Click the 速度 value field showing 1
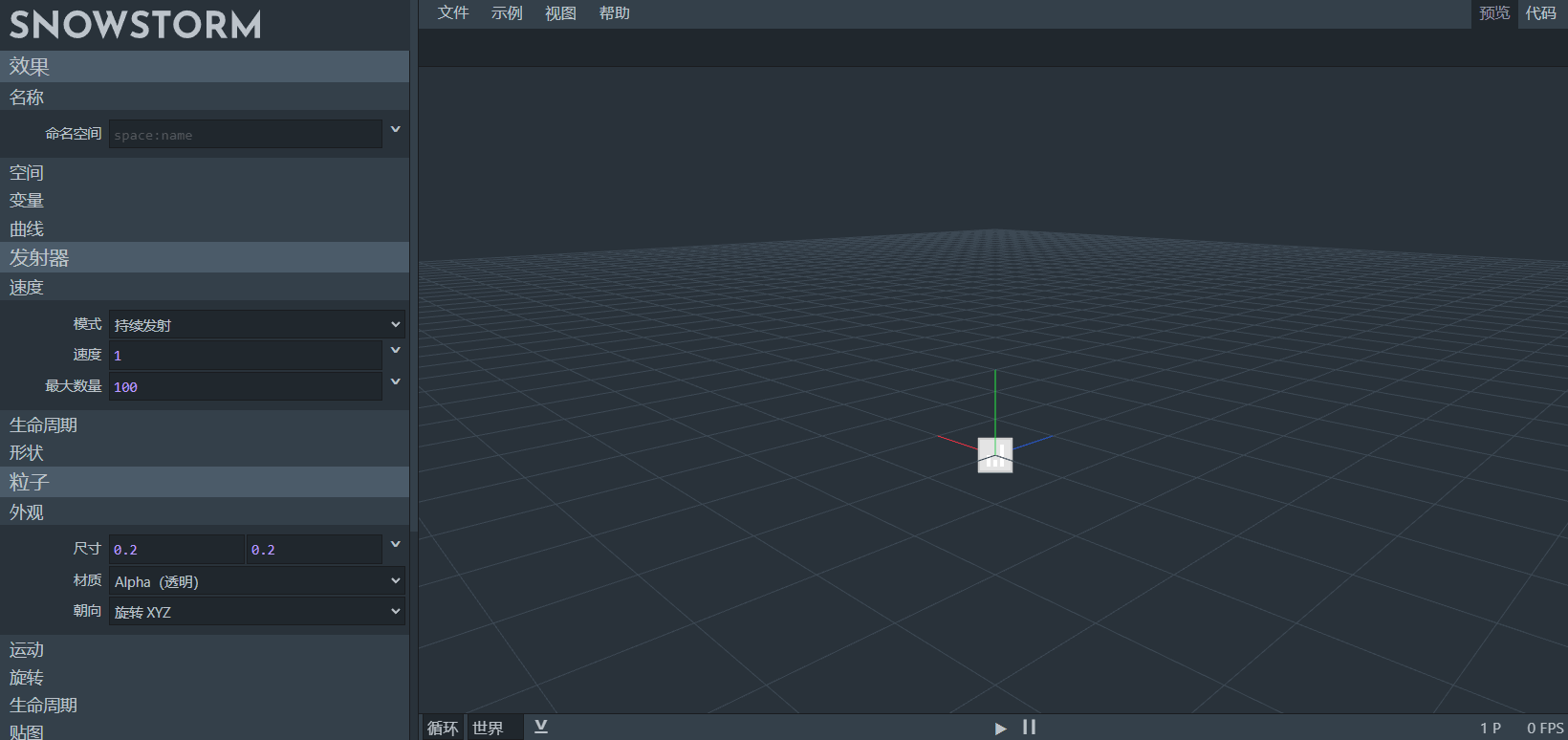 [245, 356]
